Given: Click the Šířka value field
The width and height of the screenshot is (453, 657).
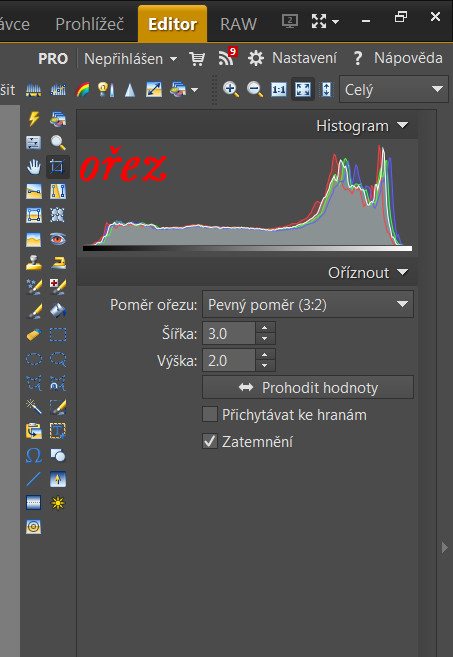Looking at the screenshot, I should [229, 334].
